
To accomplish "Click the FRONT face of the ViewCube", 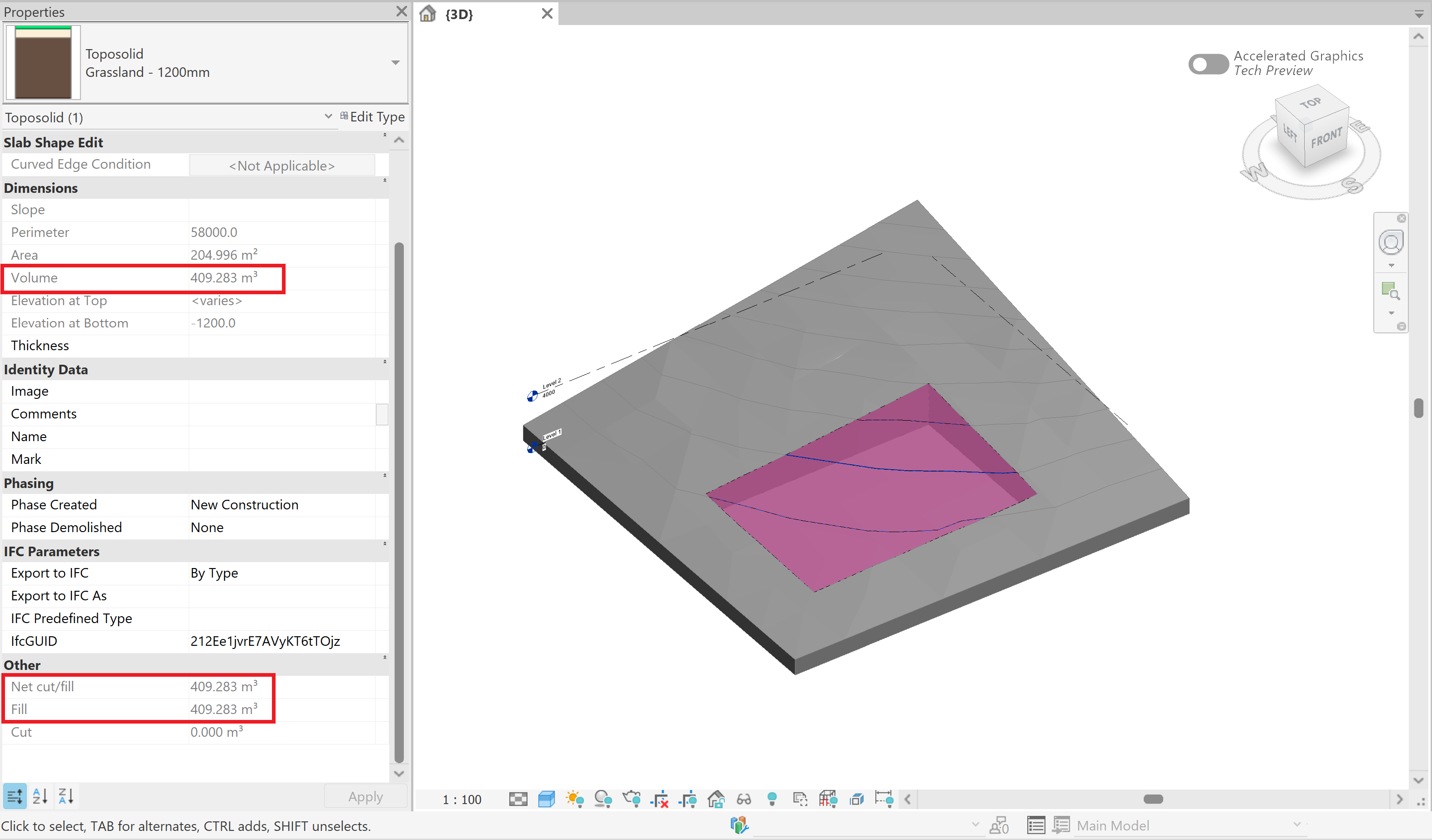I will tap(1327, 137).
